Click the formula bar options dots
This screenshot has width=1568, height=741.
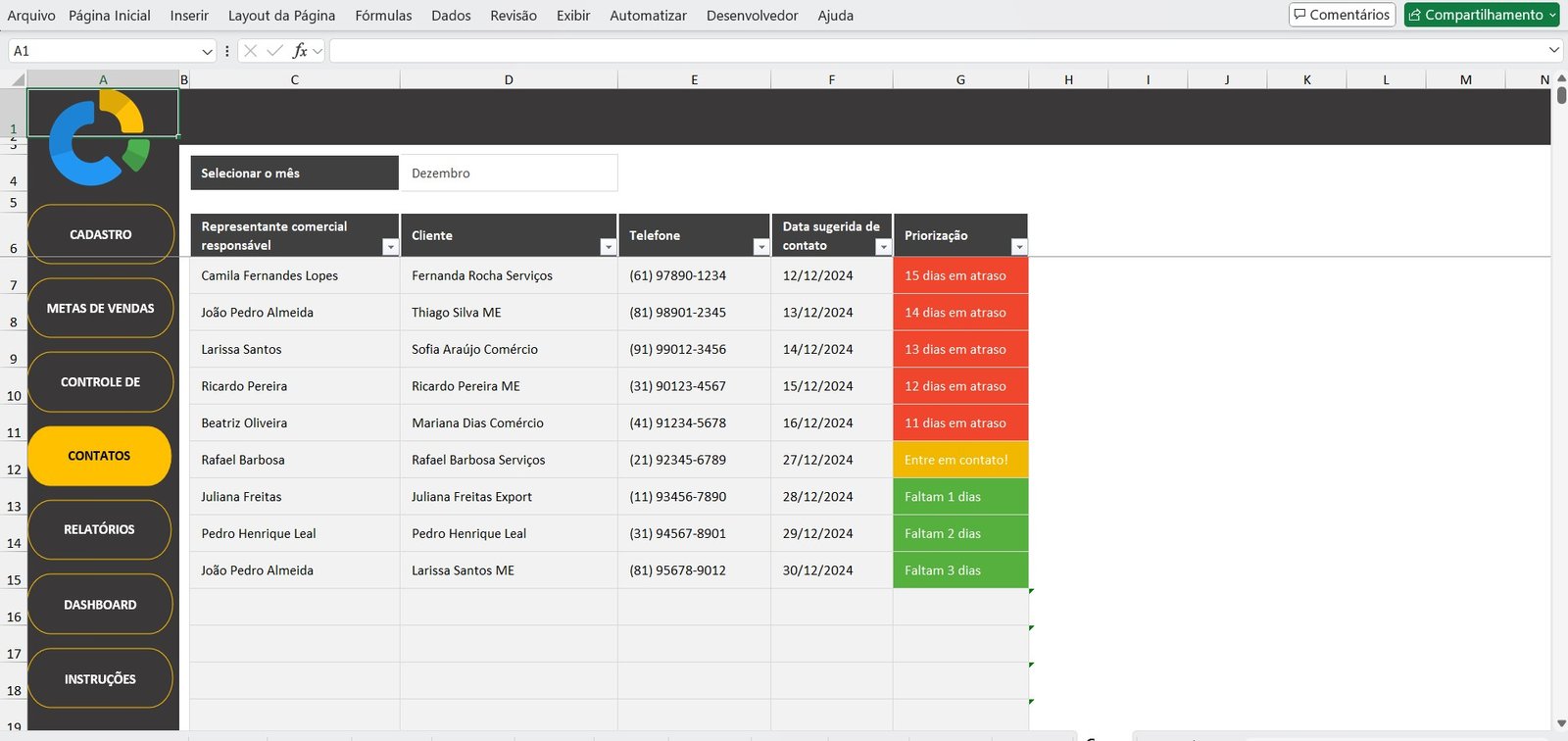tap(227, 51)
